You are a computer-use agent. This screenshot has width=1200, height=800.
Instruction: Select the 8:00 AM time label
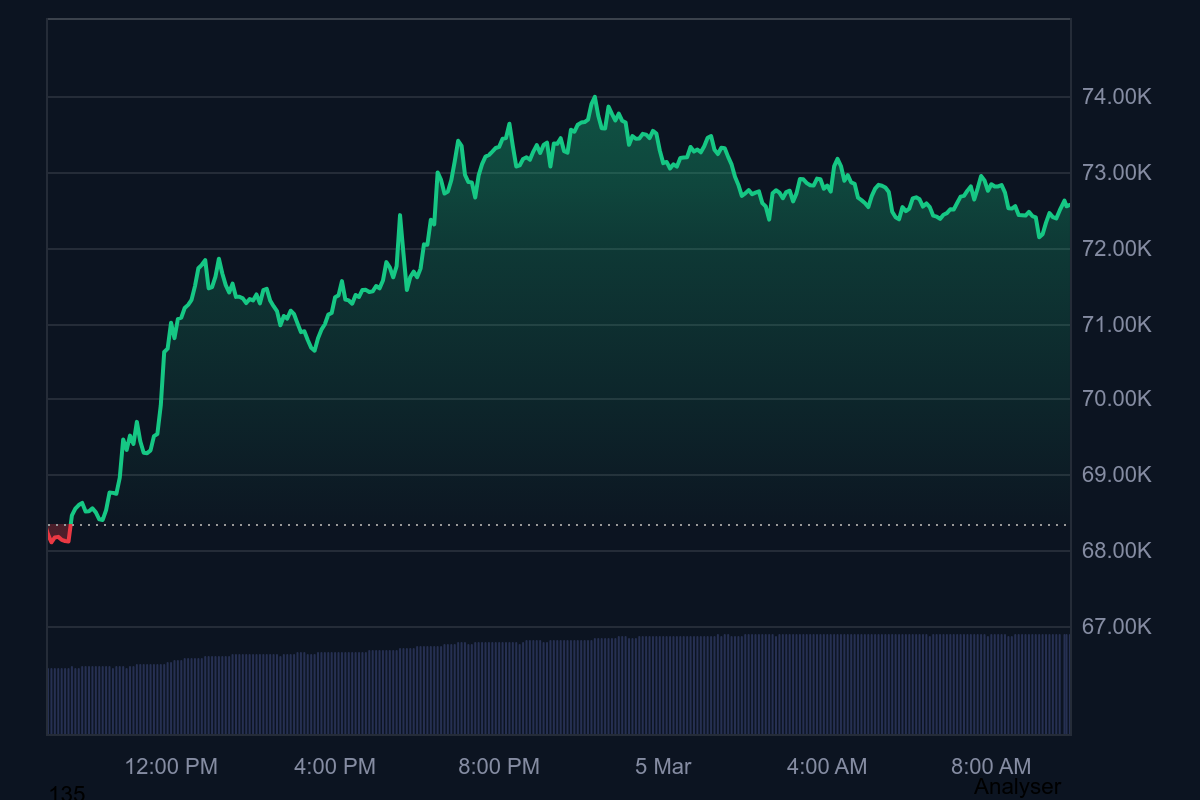[x=990, y=767]
